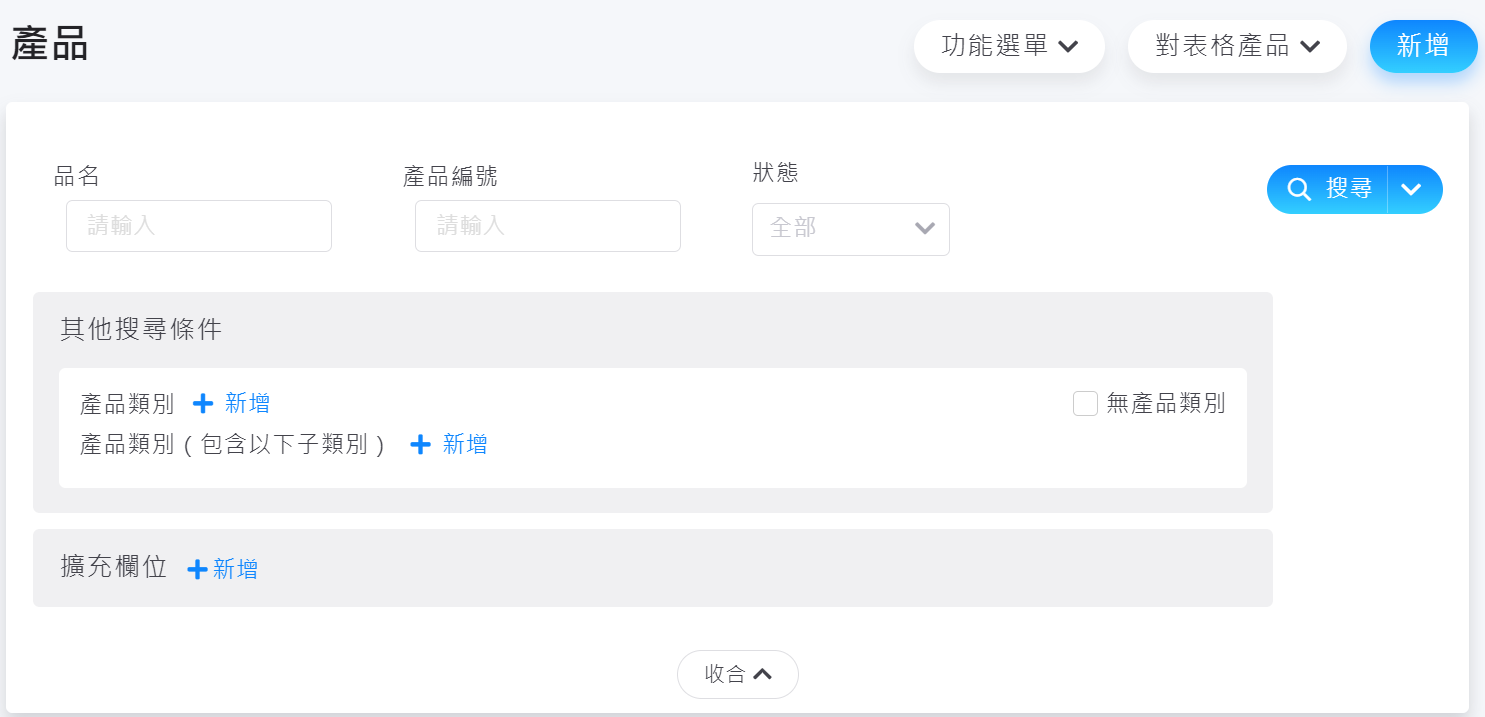Click 新增 link for 包含以下子類別
1485x717 pixels.
tap(465, 445)
